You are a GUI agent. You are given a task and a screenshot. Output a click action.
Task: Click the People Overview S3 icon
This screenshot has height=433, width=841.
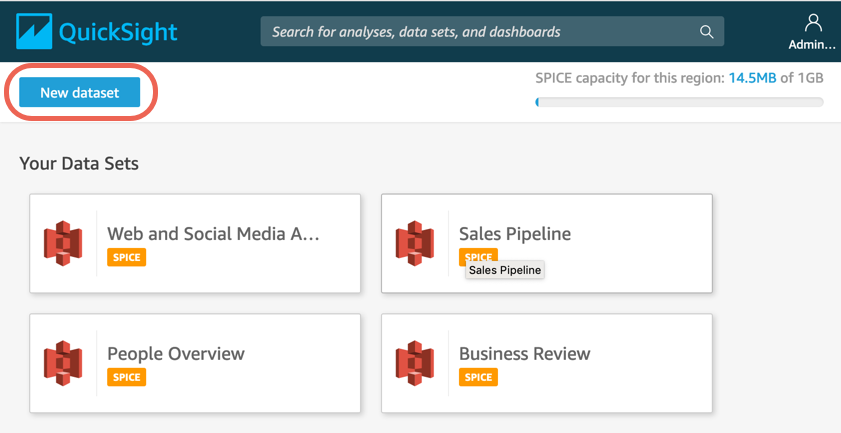tap(62, 364)
